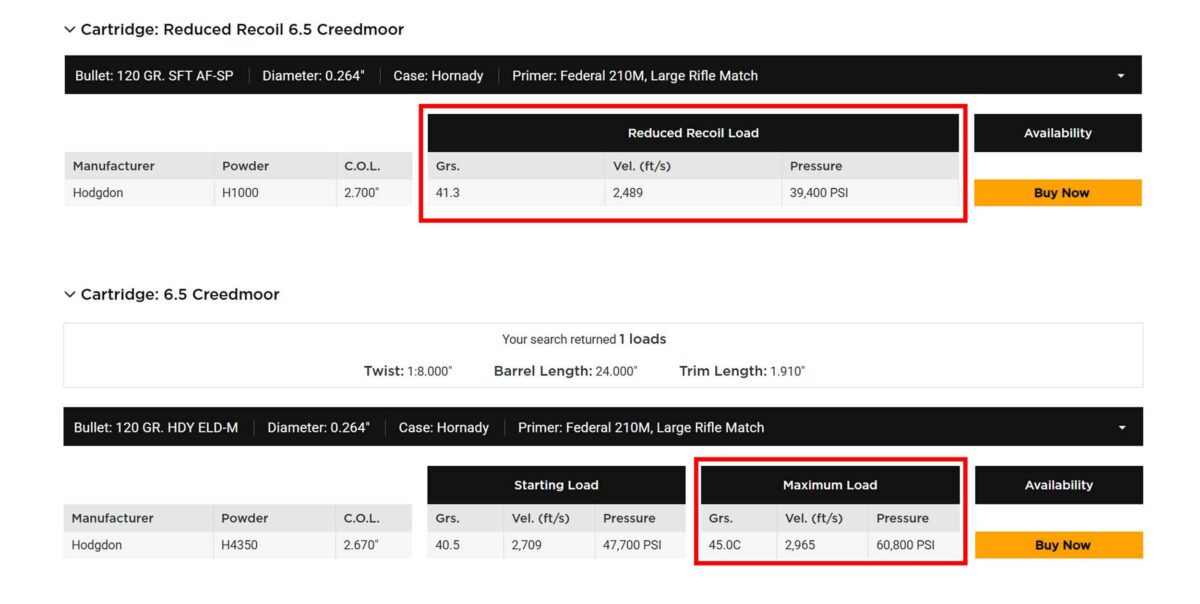This screenshot has width=1200, height=604.
Task: Click the Trim Length 1.910" text
Action: [742, 371]
